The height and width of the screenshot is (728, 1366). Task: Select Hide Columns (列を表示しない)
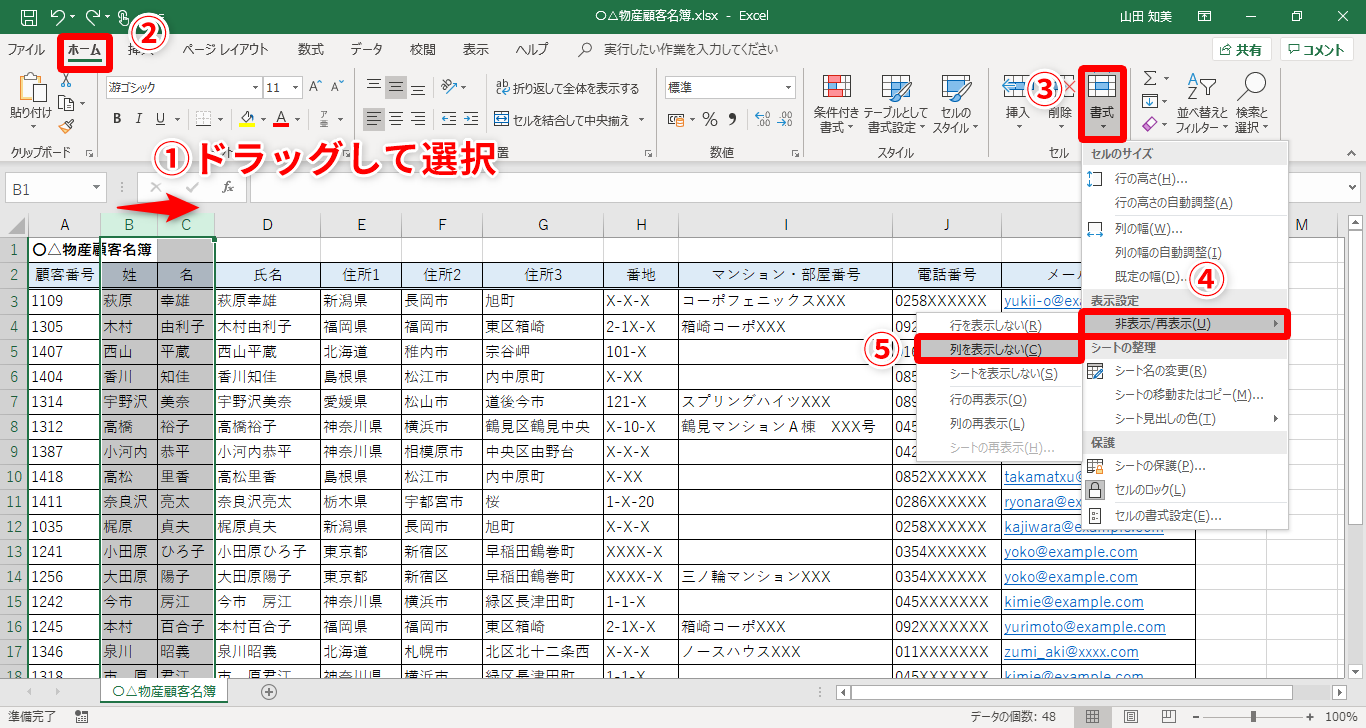pyautogui.click(x=1000, y=349)
